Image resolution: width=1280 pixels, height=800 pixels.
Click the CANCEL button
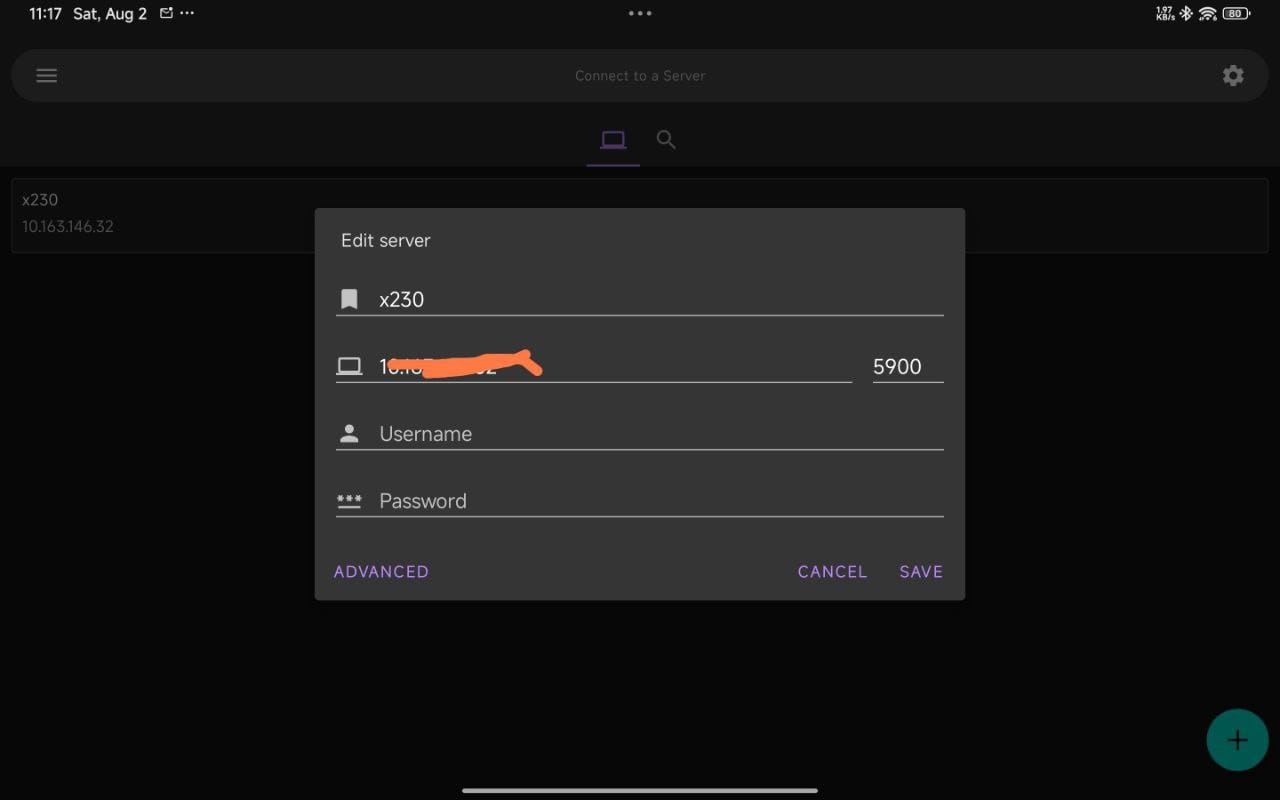coord(832,572)
